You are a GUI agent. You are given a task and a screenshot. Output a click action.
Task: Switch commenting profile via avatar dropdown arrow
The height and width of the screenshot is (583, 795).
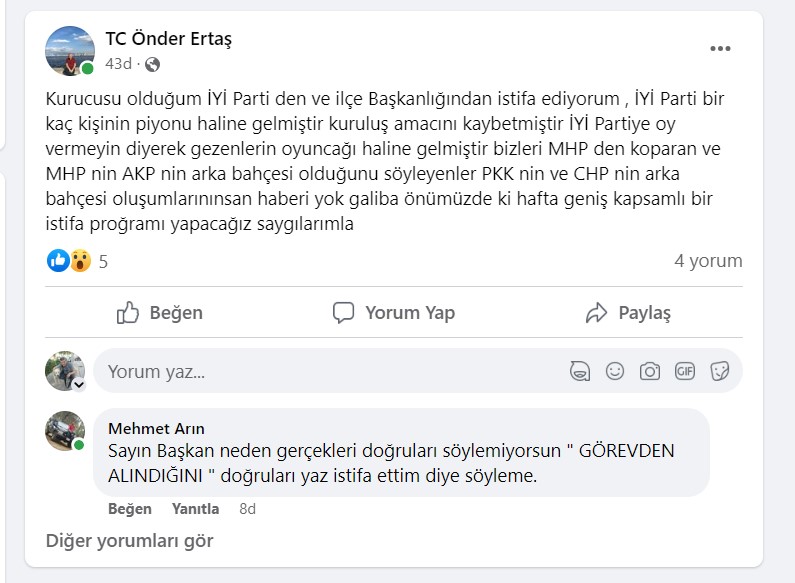pyautogui.click(x=79, y=385)
